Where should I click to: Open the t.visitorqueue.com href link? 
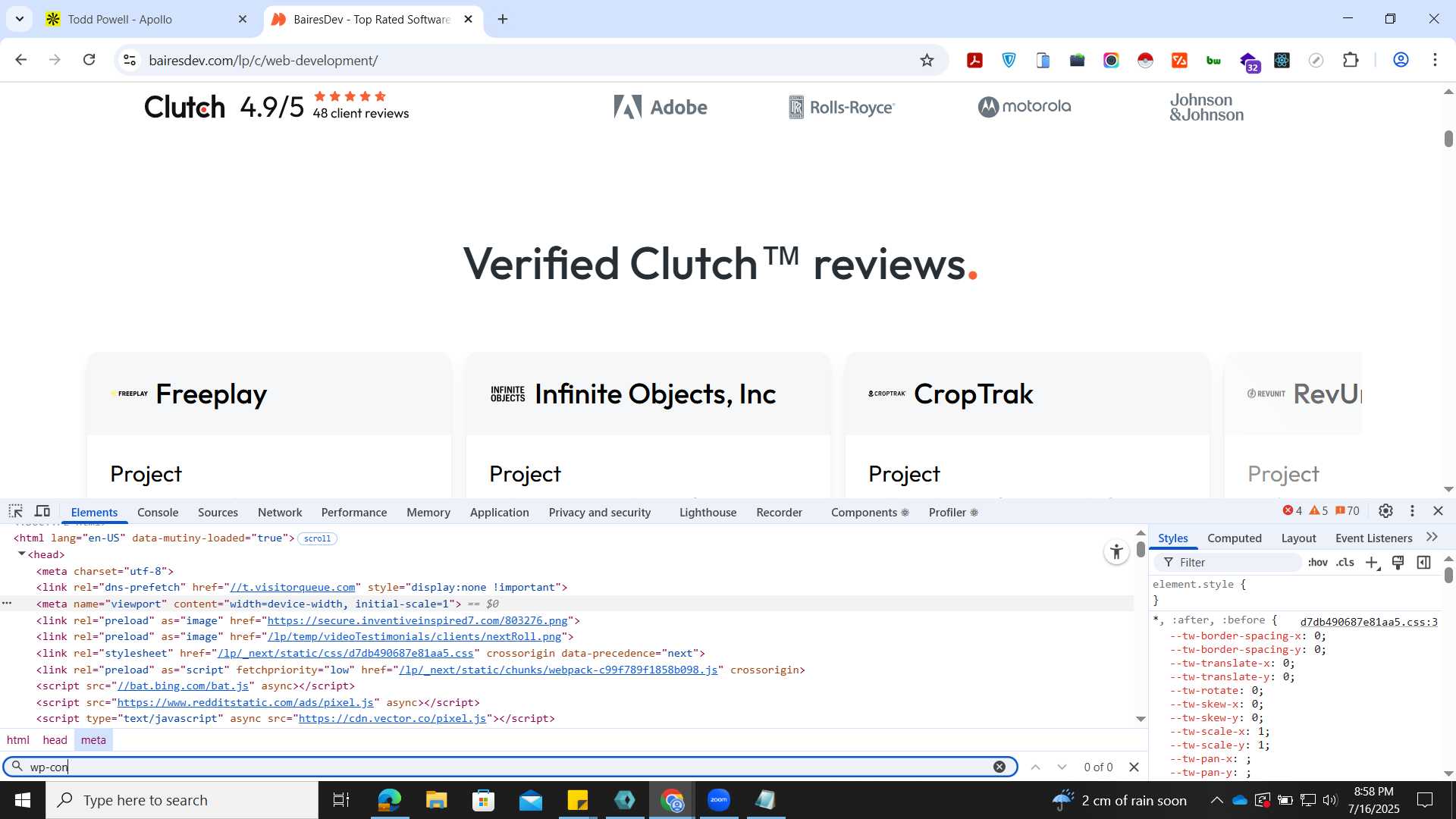293,587
